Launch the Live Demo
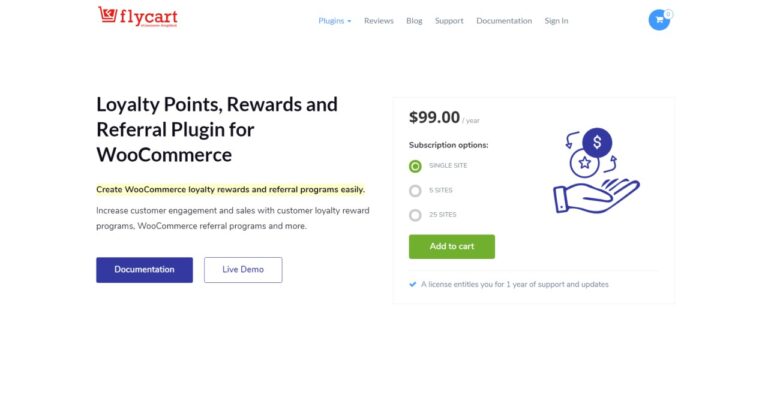768x401 pixels. pyautogui.click(x=243, y=270)
